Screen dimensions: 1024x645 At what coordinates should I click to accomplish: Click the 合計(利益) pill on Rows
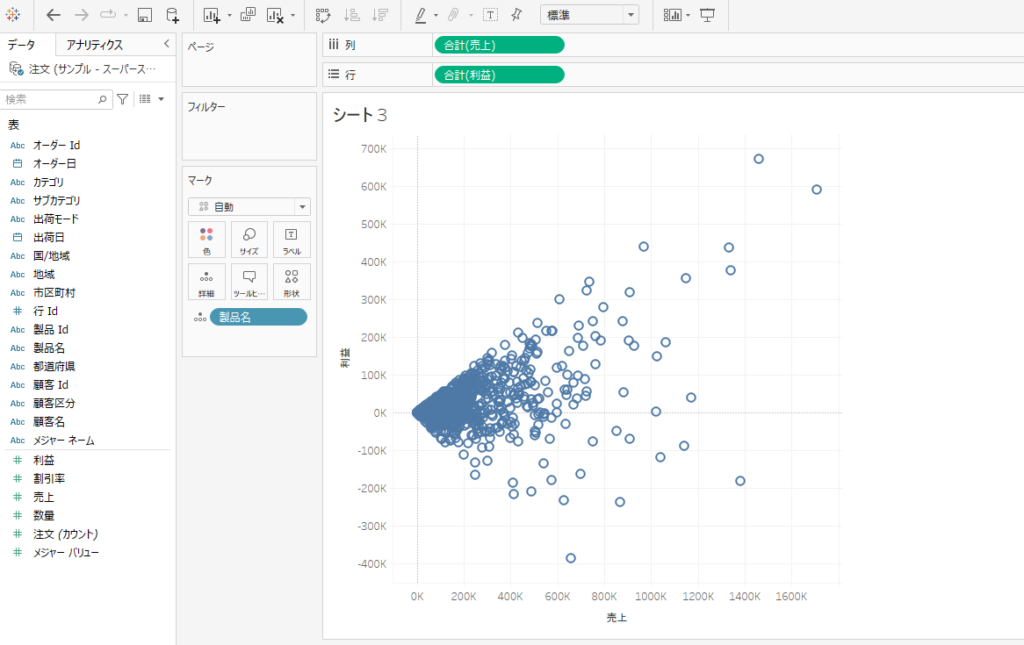click(498, 74)
